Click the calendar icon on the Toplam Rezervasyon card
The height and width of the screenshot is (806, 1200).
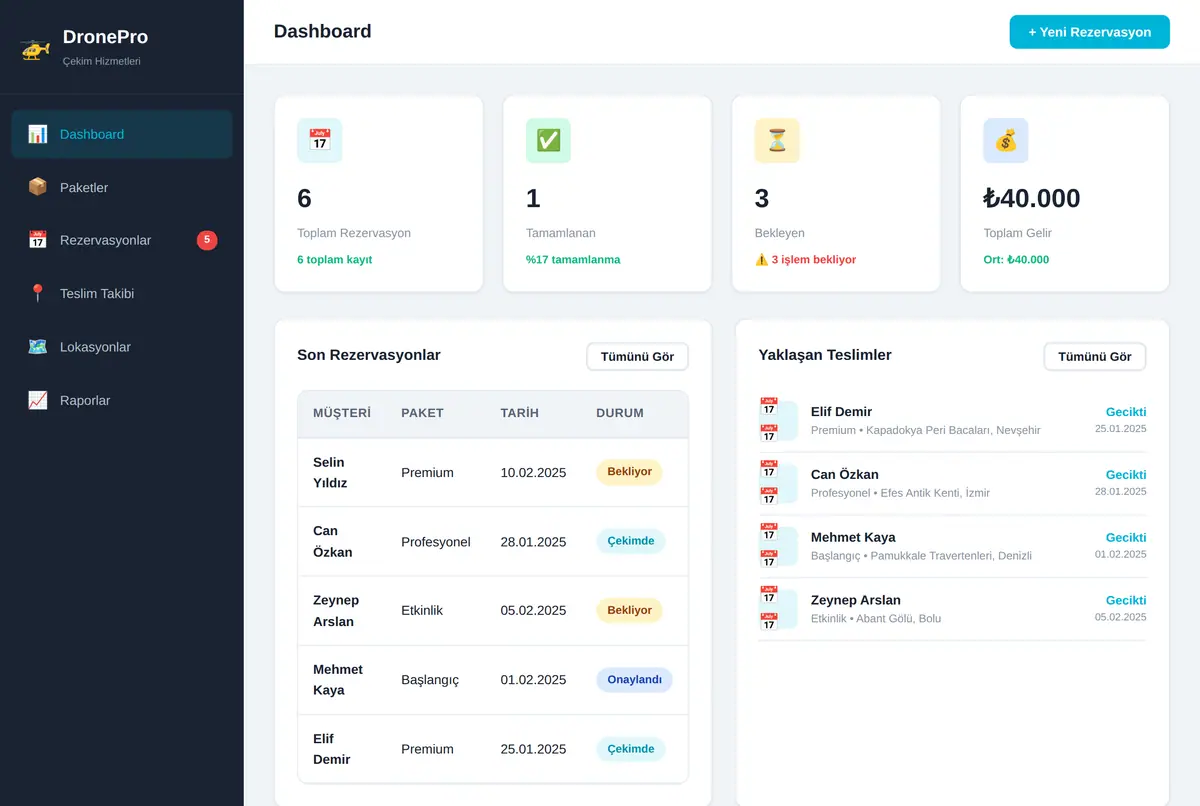pyautogui.click(x=320, y=141)
